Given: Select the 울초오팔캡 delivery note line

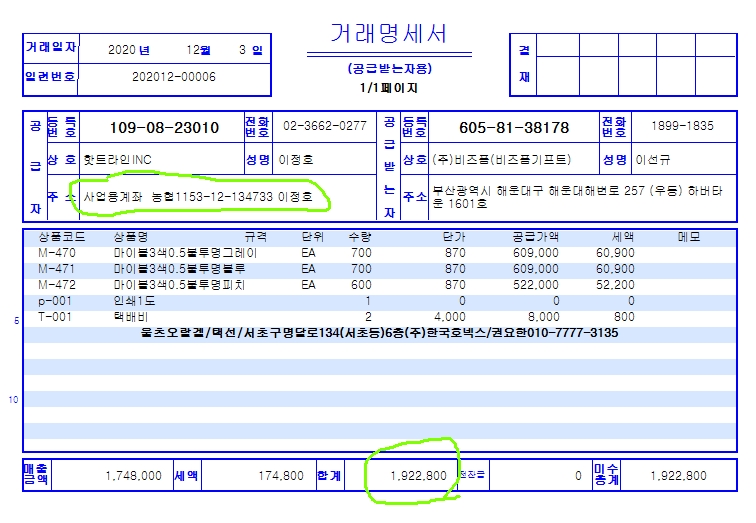Looking at the screenshot, I should click(x=380, y=332).
